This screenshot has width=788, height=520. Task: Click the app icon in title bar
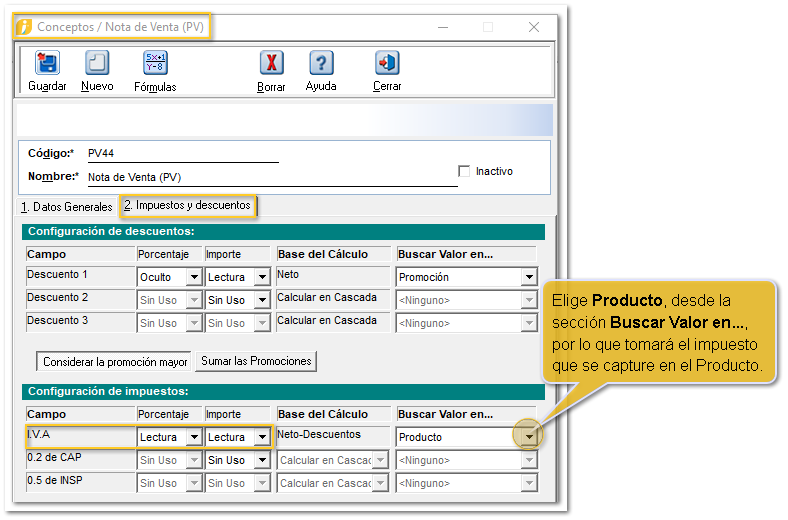tap(24, 27)
